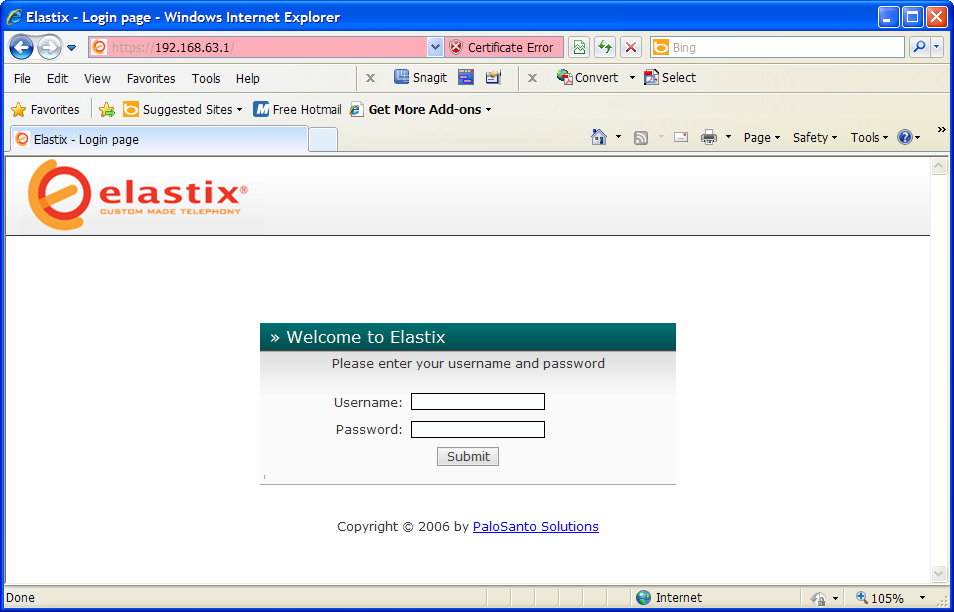The image size is (954, 612).
Task: Open the Tools command bar menu
Action: tap(869, 137)
